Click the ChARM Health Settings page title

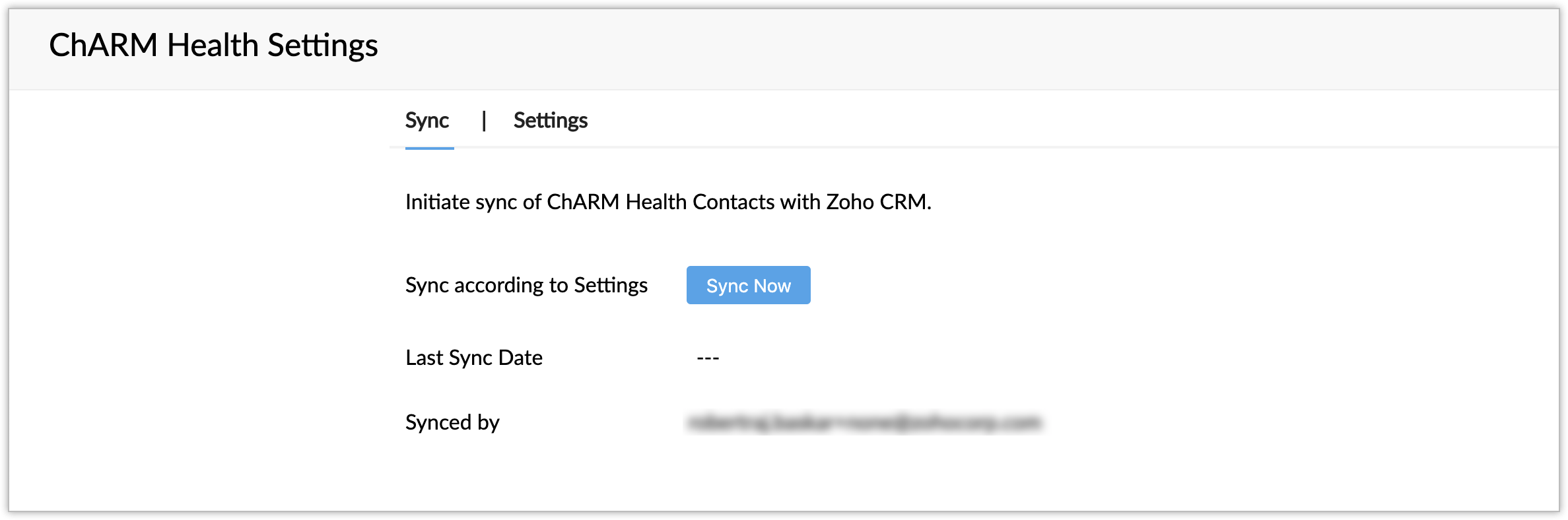click(x=213, y=46)
